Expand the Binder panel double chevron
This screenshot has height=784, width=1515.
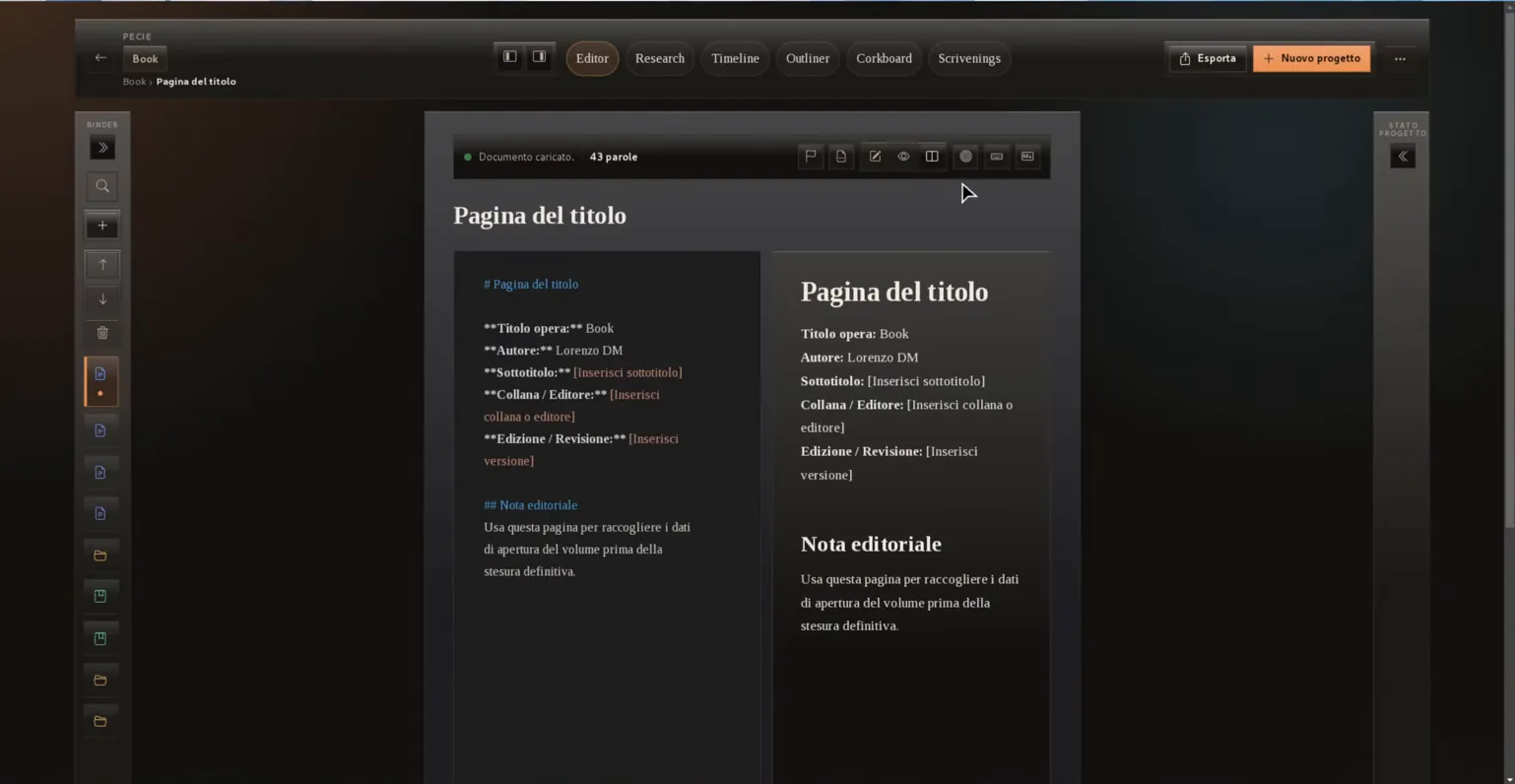point(102,148)
